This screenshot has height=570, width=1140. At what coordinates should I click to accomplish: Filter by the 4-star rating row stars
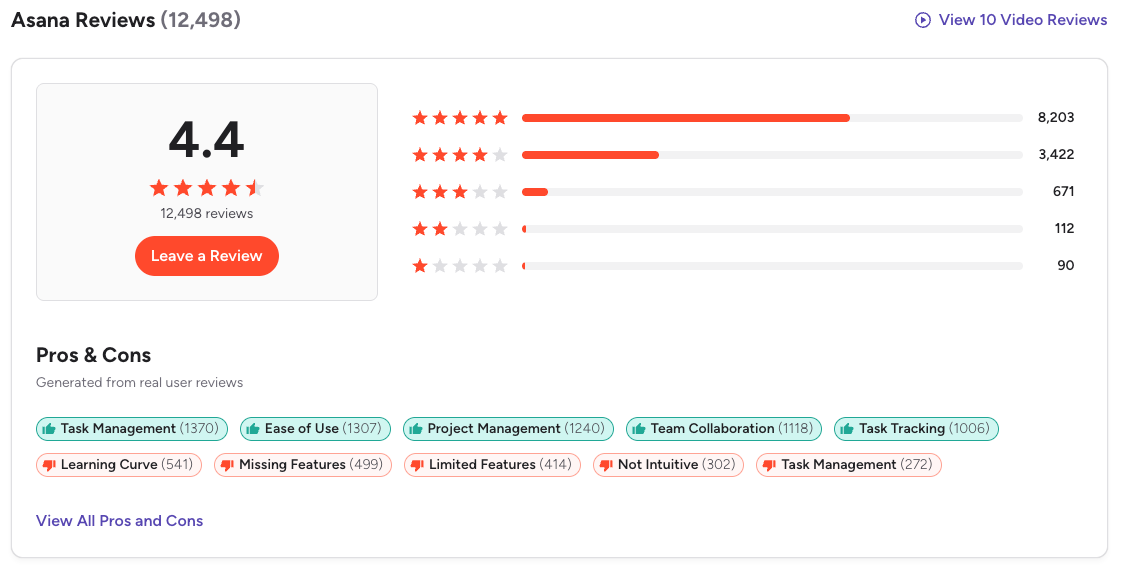click(x=459, y=155)
